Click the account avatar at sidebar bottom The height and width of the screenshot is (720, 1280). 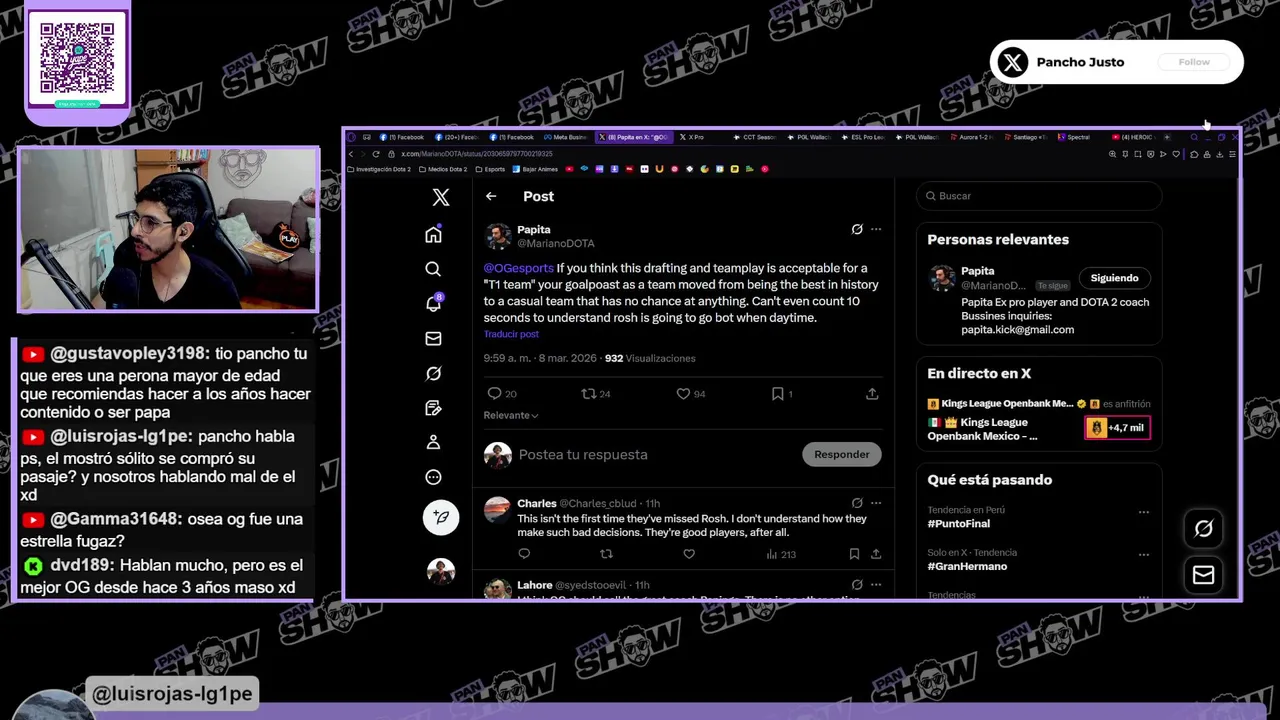pos(441,571)
